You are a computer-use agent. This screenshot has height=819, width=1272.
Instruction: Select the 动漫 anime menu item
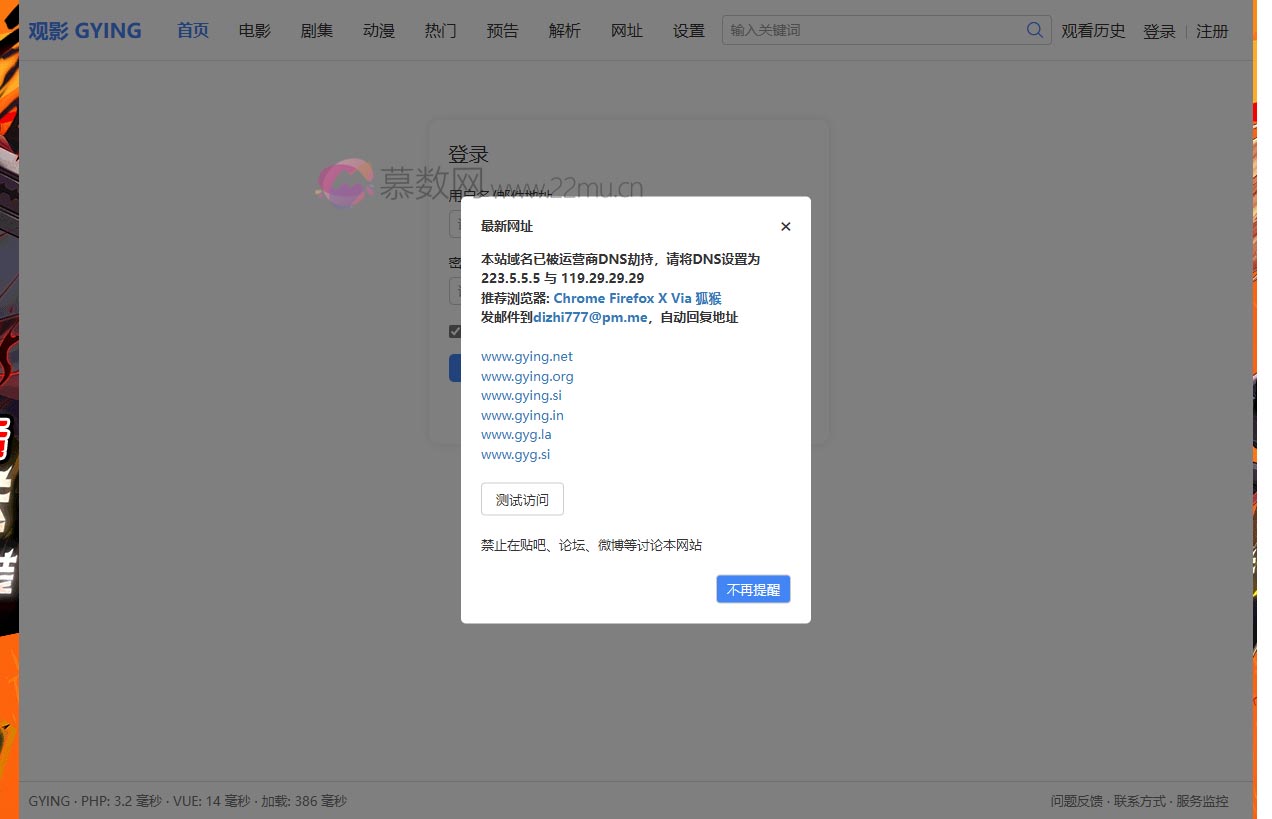[x=378, y=30]
